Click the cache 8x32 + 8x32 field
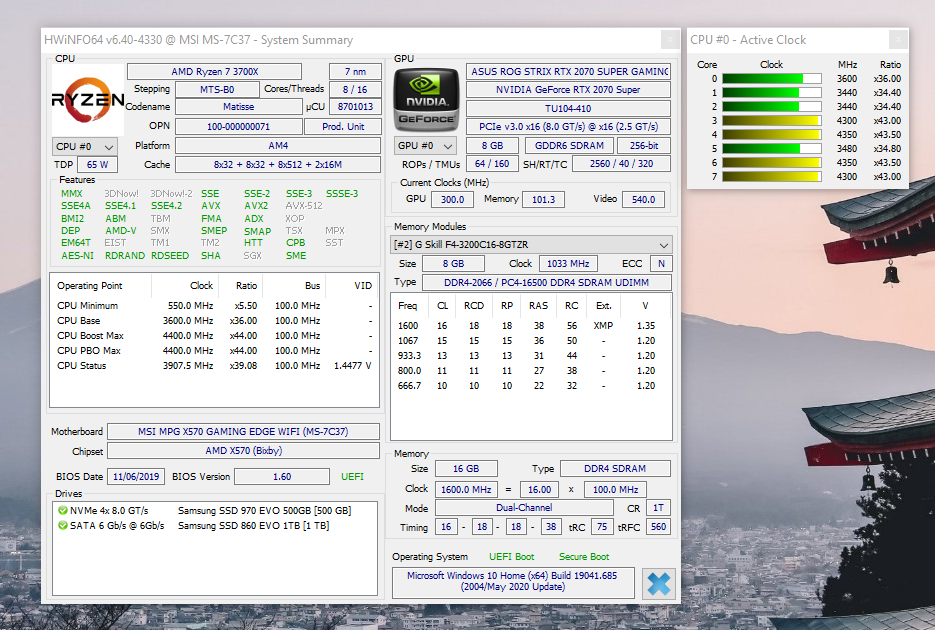The height and width of the screenshot is (630, 935). pos(278,165)
